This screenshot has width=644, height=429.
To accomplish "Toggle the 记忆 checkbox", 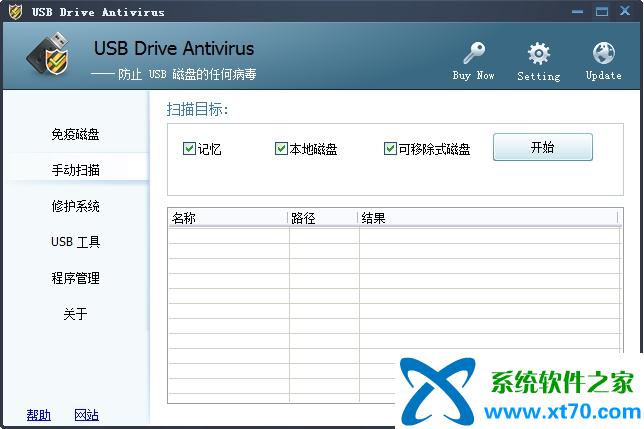I will pos(189,148).
